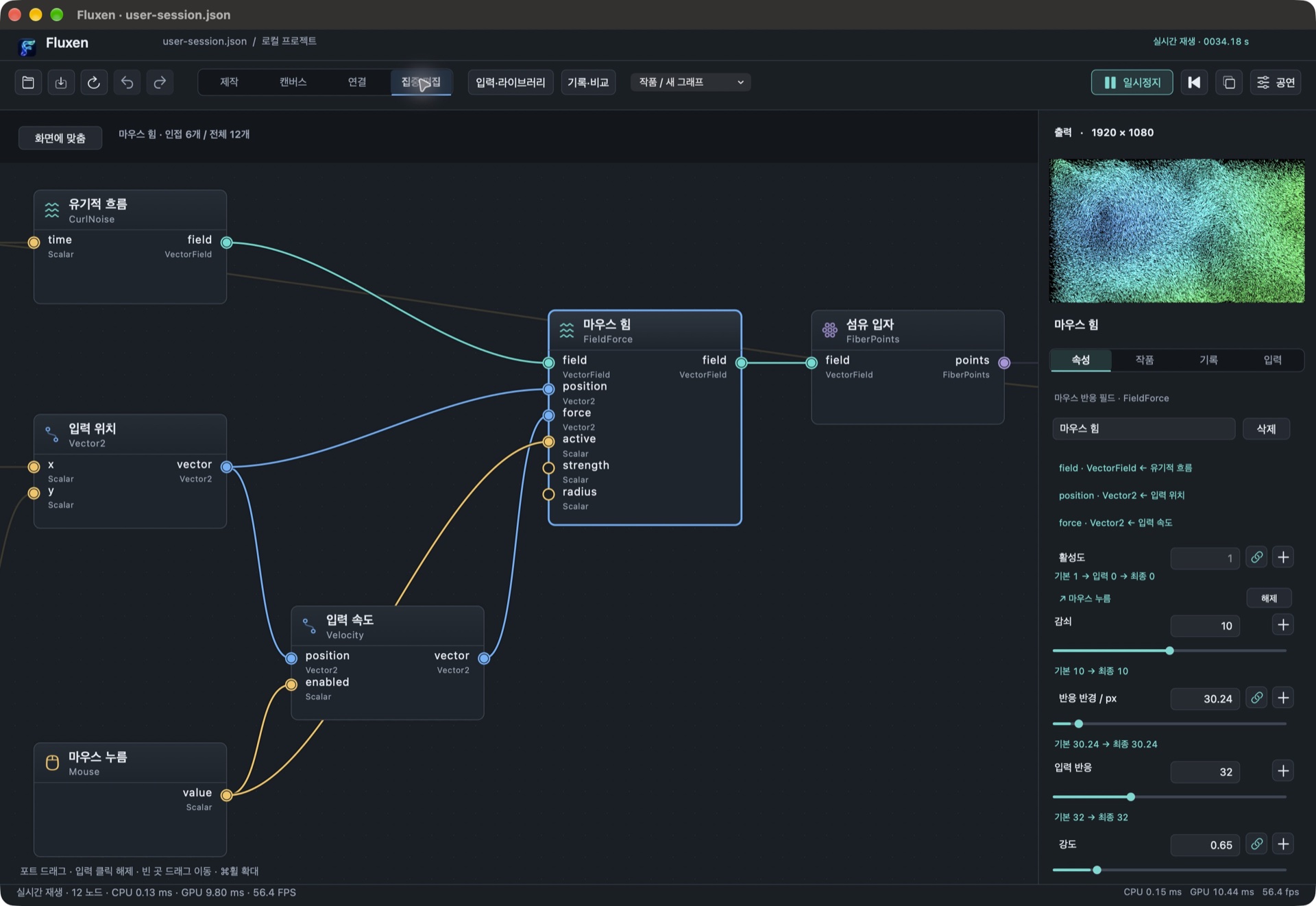Click 삭제 button for node
This screenshot has width=1316, height=906.
(1266, 429)
